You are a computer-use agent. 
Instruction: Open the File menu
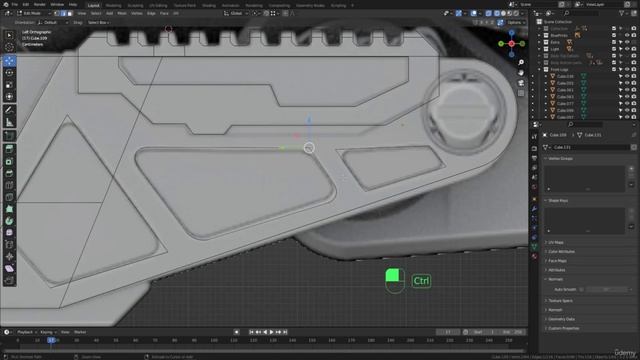14,4
